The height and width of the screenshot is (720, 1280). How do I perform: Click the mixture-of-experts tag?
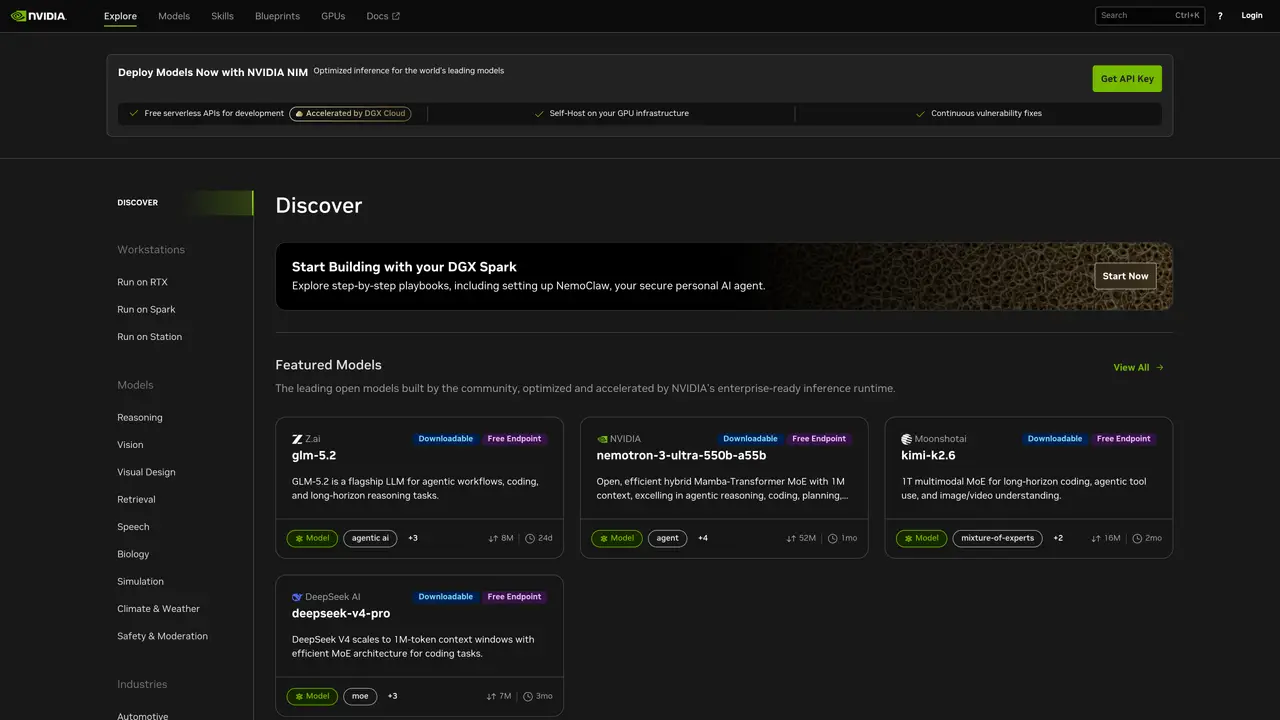[x=997, y=538]
